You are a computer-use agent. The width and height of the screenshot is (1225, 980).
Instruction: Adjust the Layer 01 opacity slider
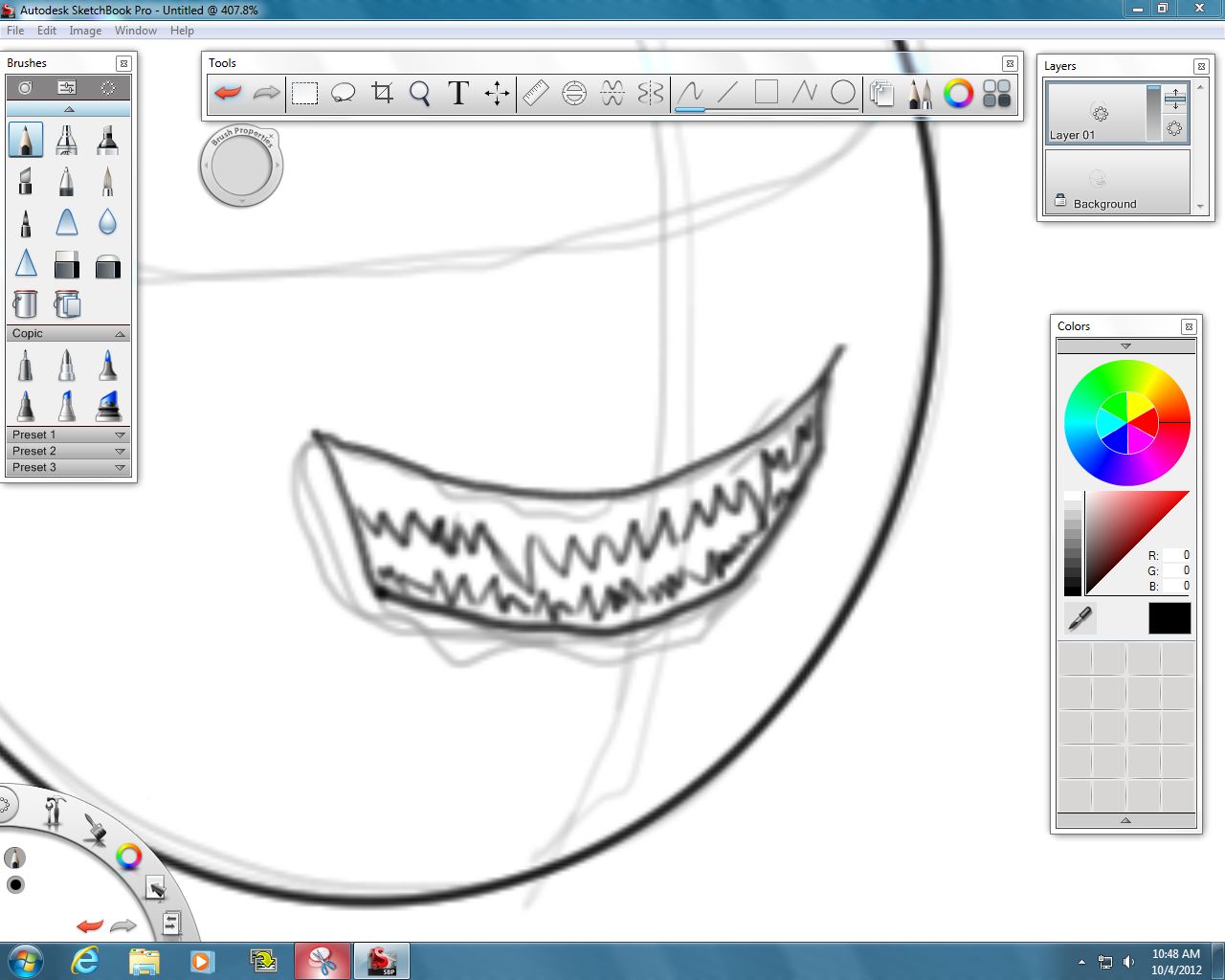pos(1153,114)
